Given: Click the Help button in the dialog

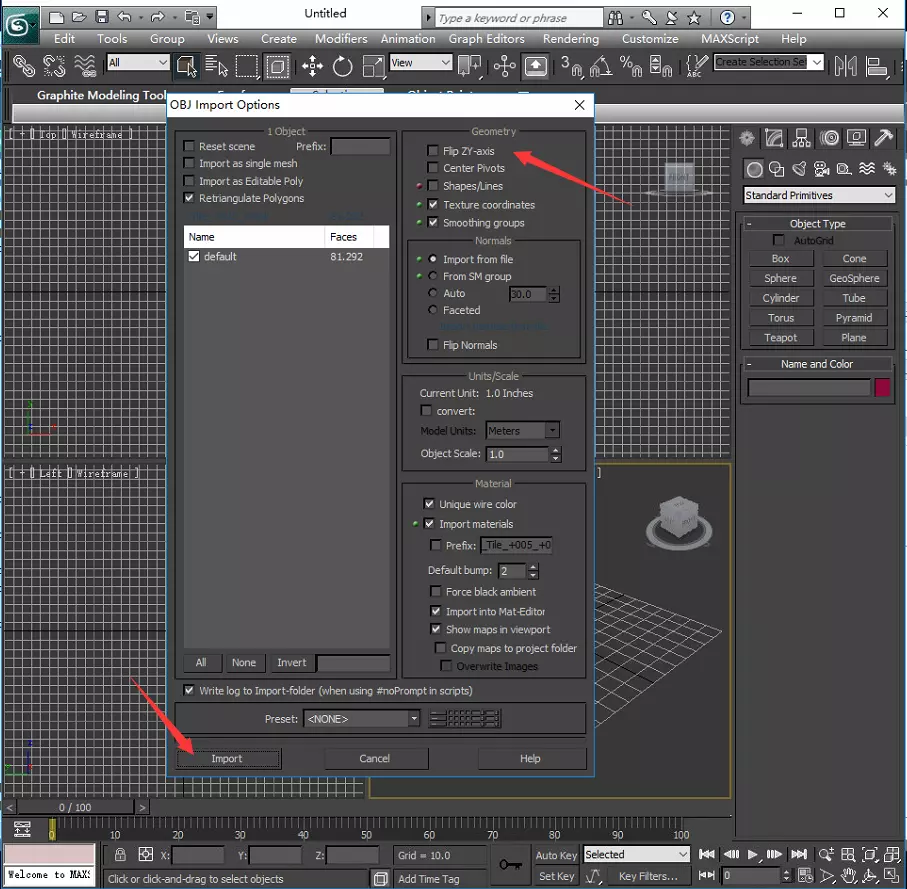Looking at the screenshot, I should [x=531, y=758].
